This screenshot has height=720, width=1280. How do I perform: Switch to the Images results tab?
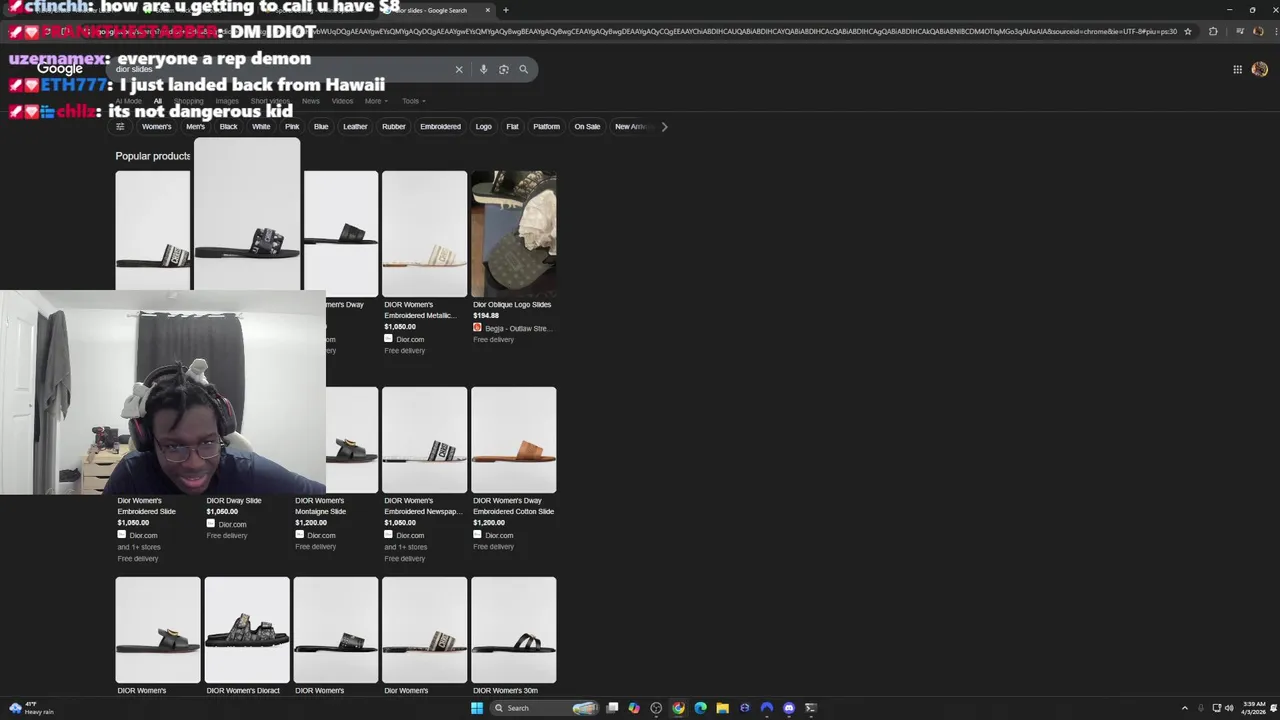[x=227, y=101]
